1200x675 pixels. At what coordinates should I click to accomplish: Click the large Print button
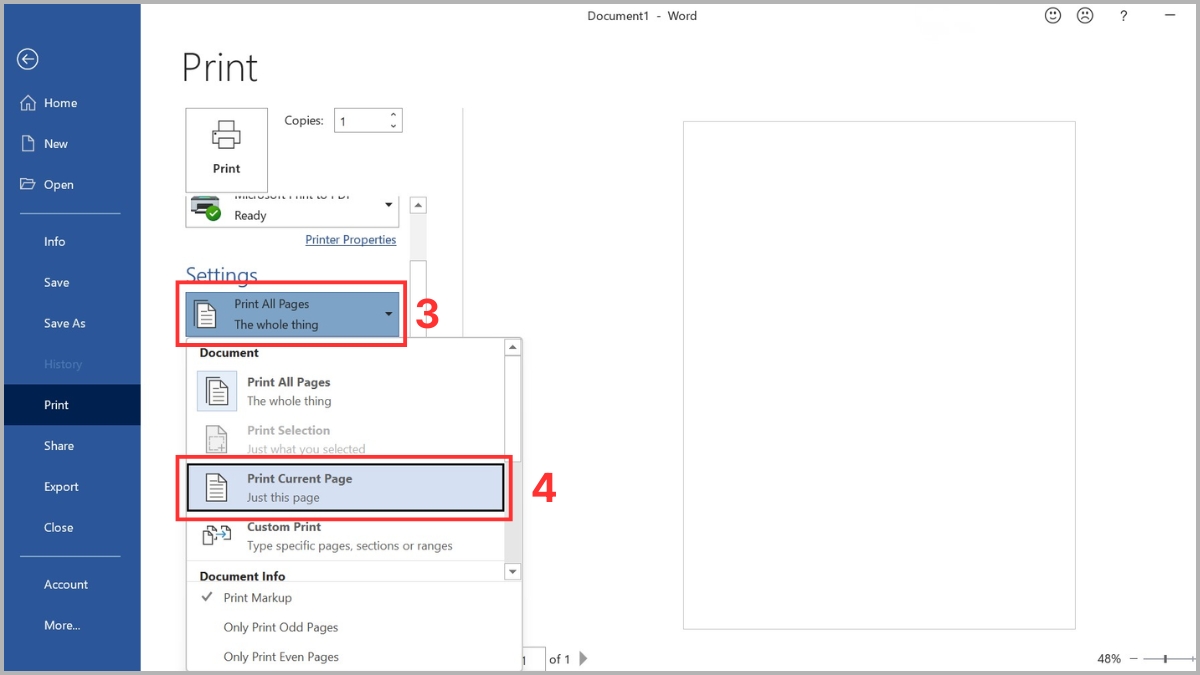pyautogui.click(x=227, y=150)
